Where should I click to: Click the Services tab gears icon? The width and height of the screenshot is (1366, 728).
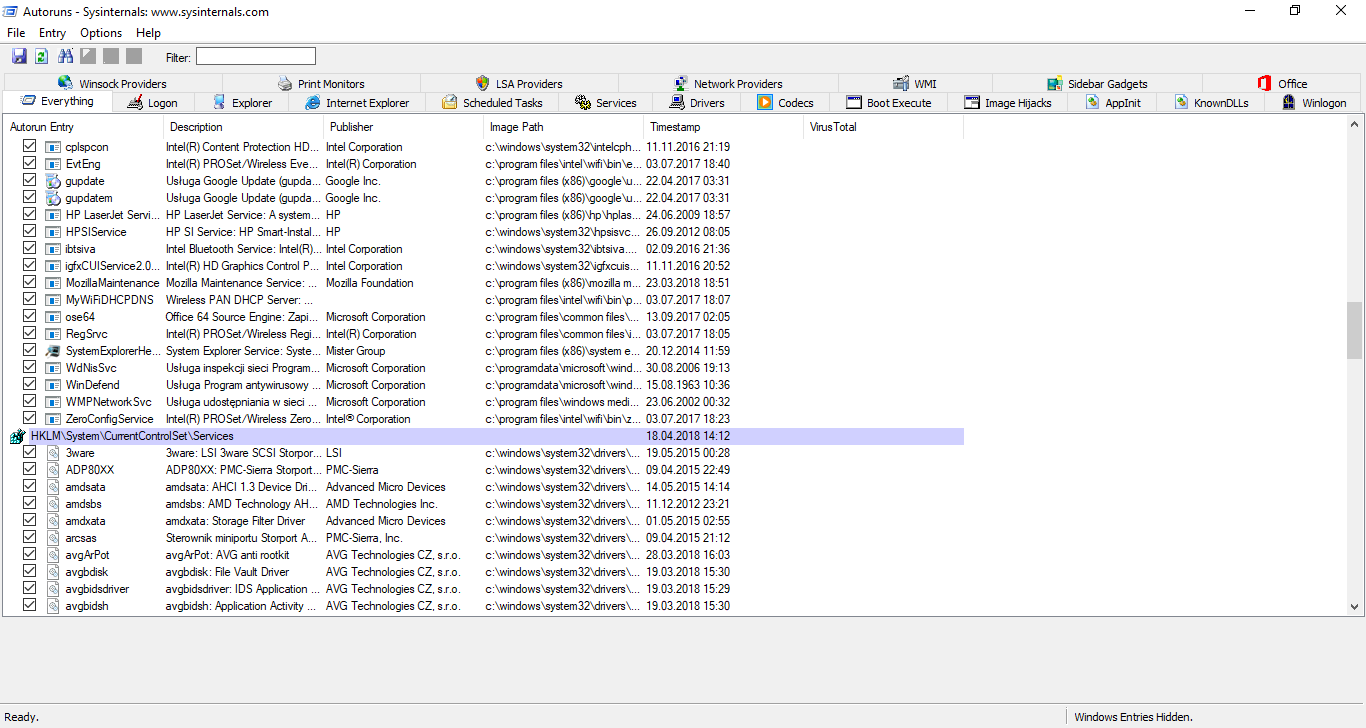click(x=583, y=102)
